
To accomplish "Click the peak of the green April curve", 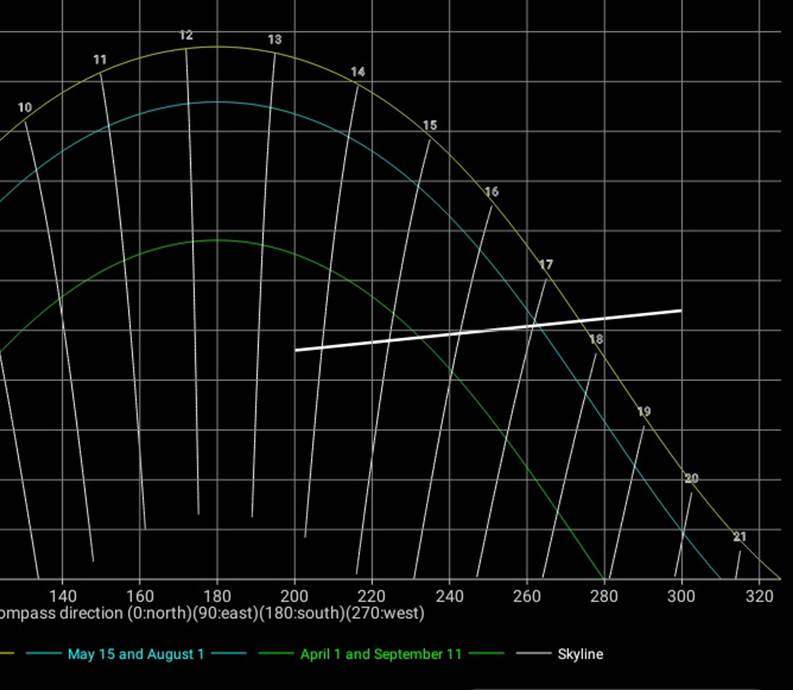I will 217,240.
